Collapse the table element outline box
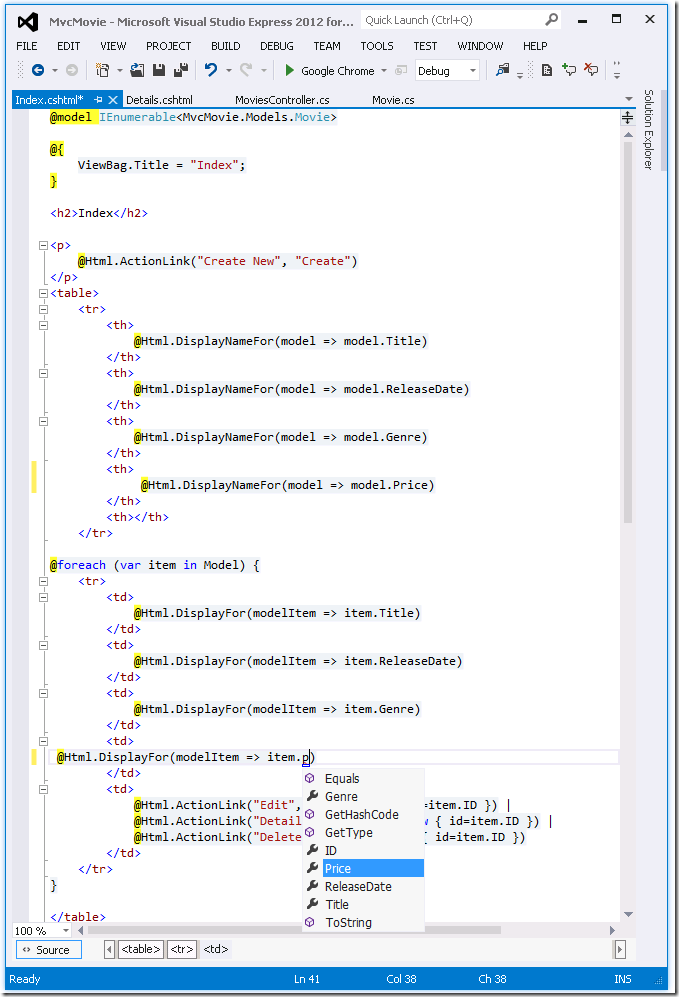Image resolution: width=679 pixels, height=997 pixels. [x=43, y=293]
